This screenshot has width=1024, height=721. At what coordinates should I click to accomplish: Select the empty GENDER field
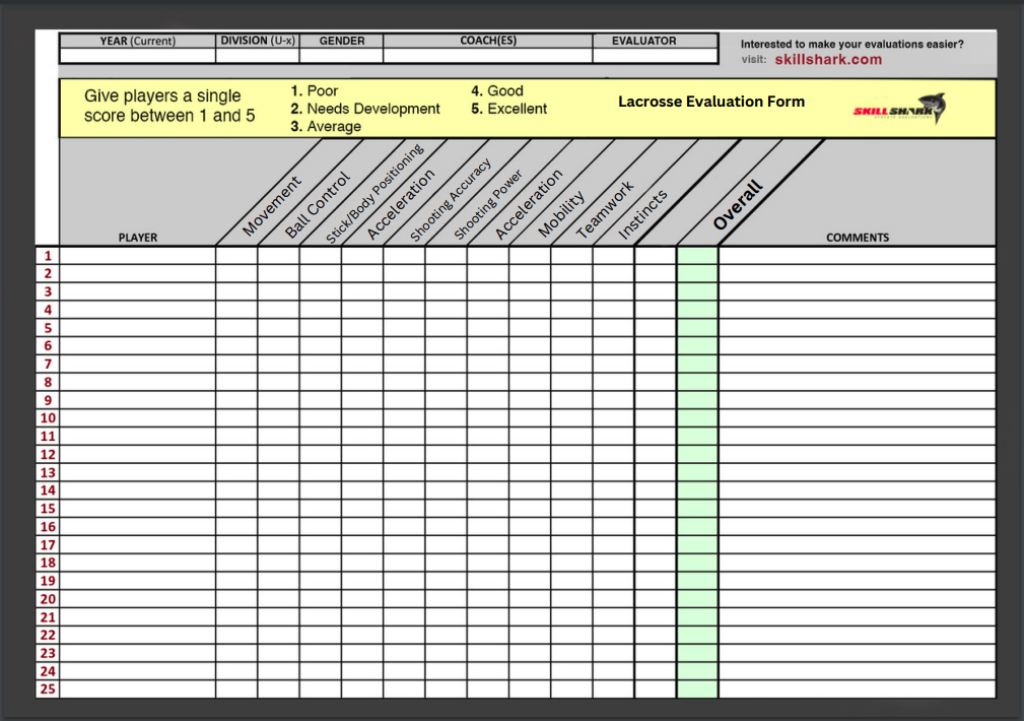coord(341,57)
